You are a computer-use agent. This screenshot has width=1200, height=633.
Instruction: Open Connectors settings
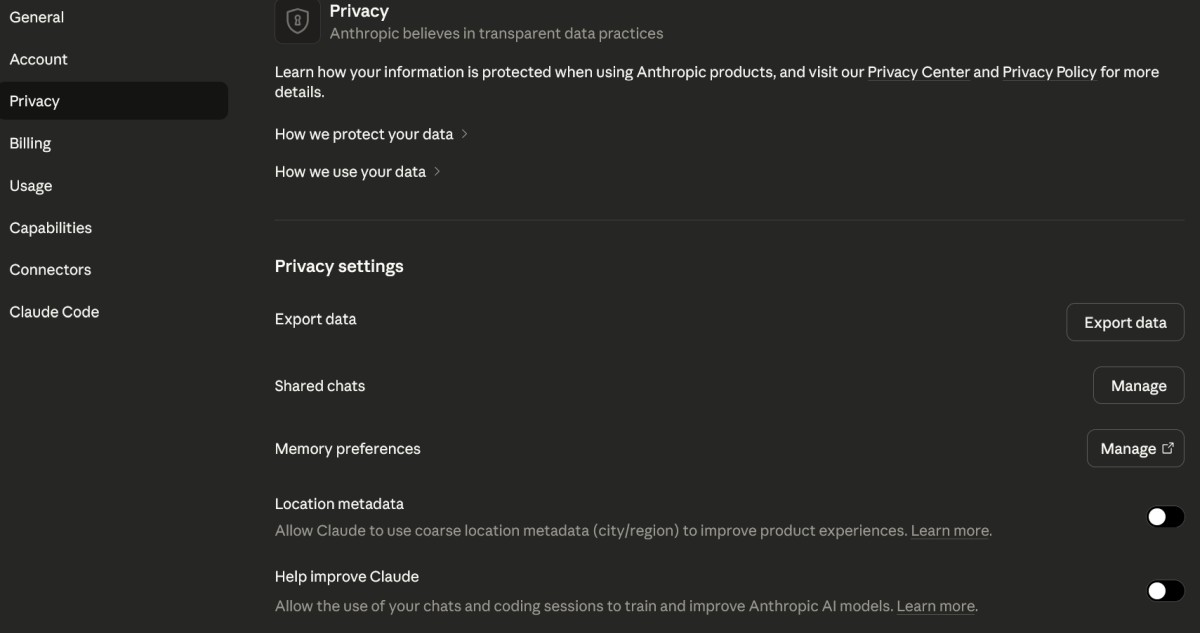tap(50, 270)
